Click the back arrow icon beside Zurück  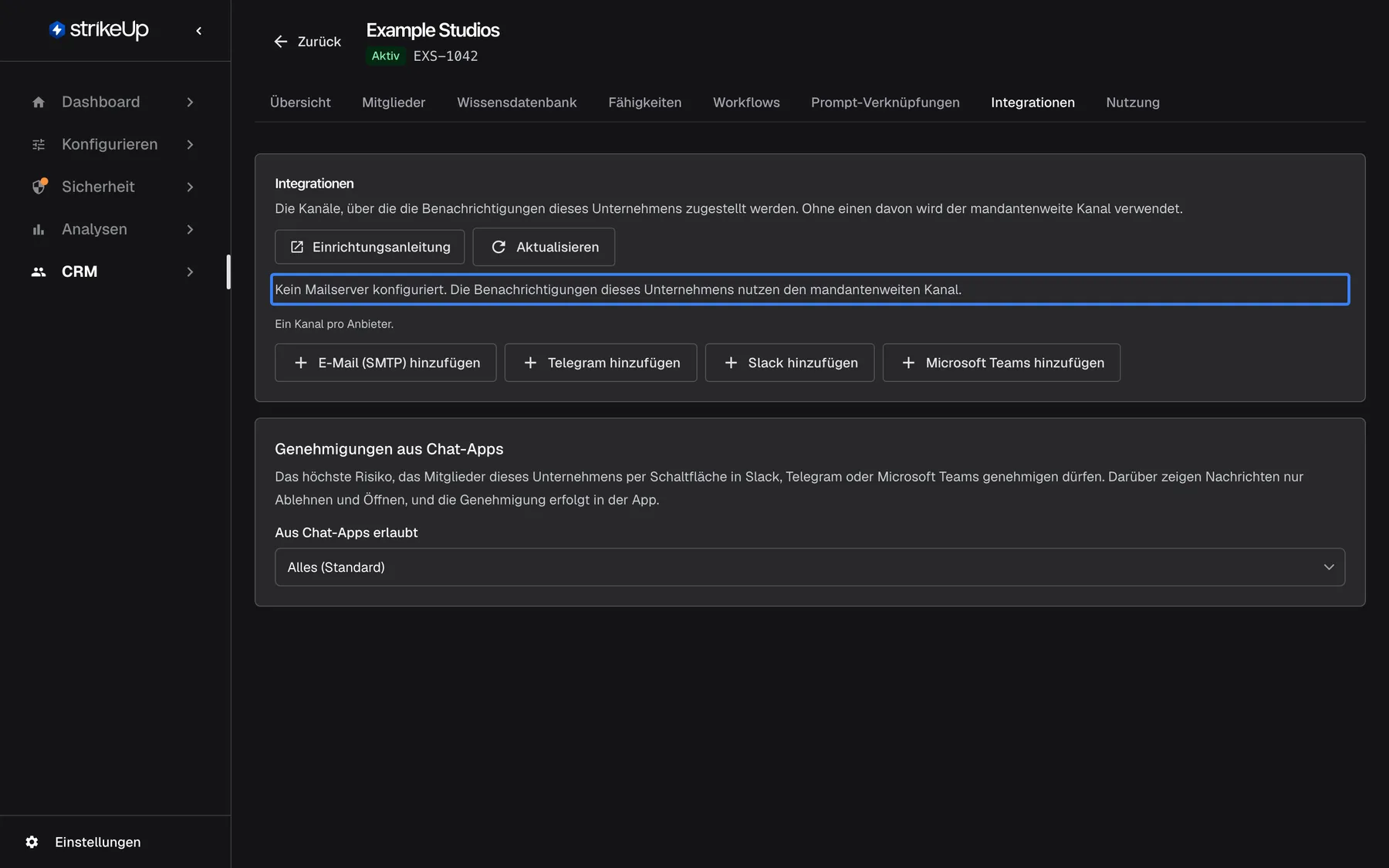coord(281,42)
